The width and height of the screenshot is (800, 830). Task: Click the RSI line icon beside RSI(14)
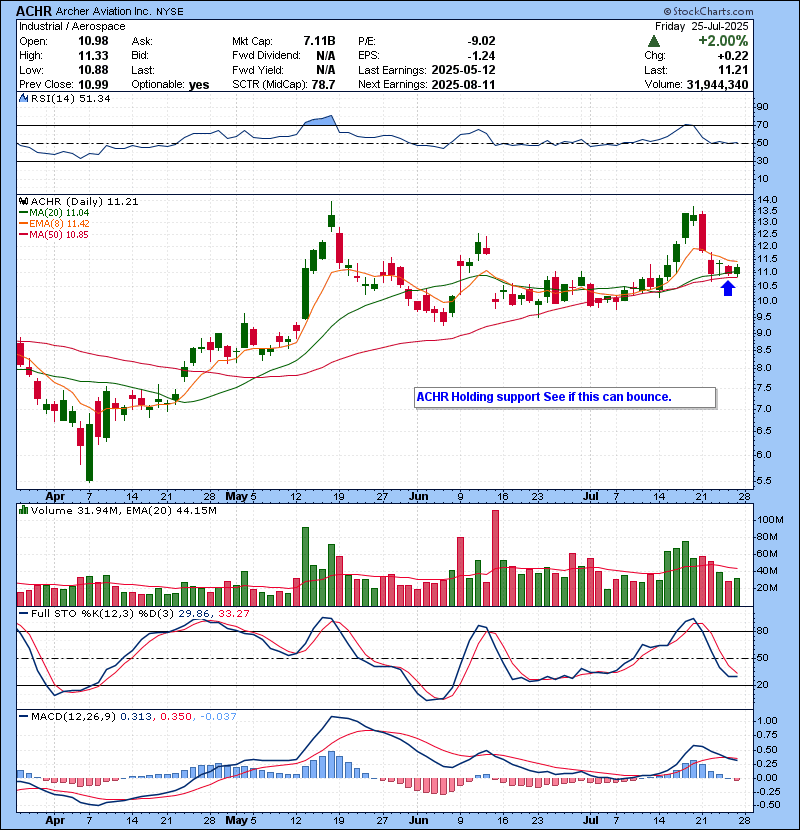pos(23,98)
